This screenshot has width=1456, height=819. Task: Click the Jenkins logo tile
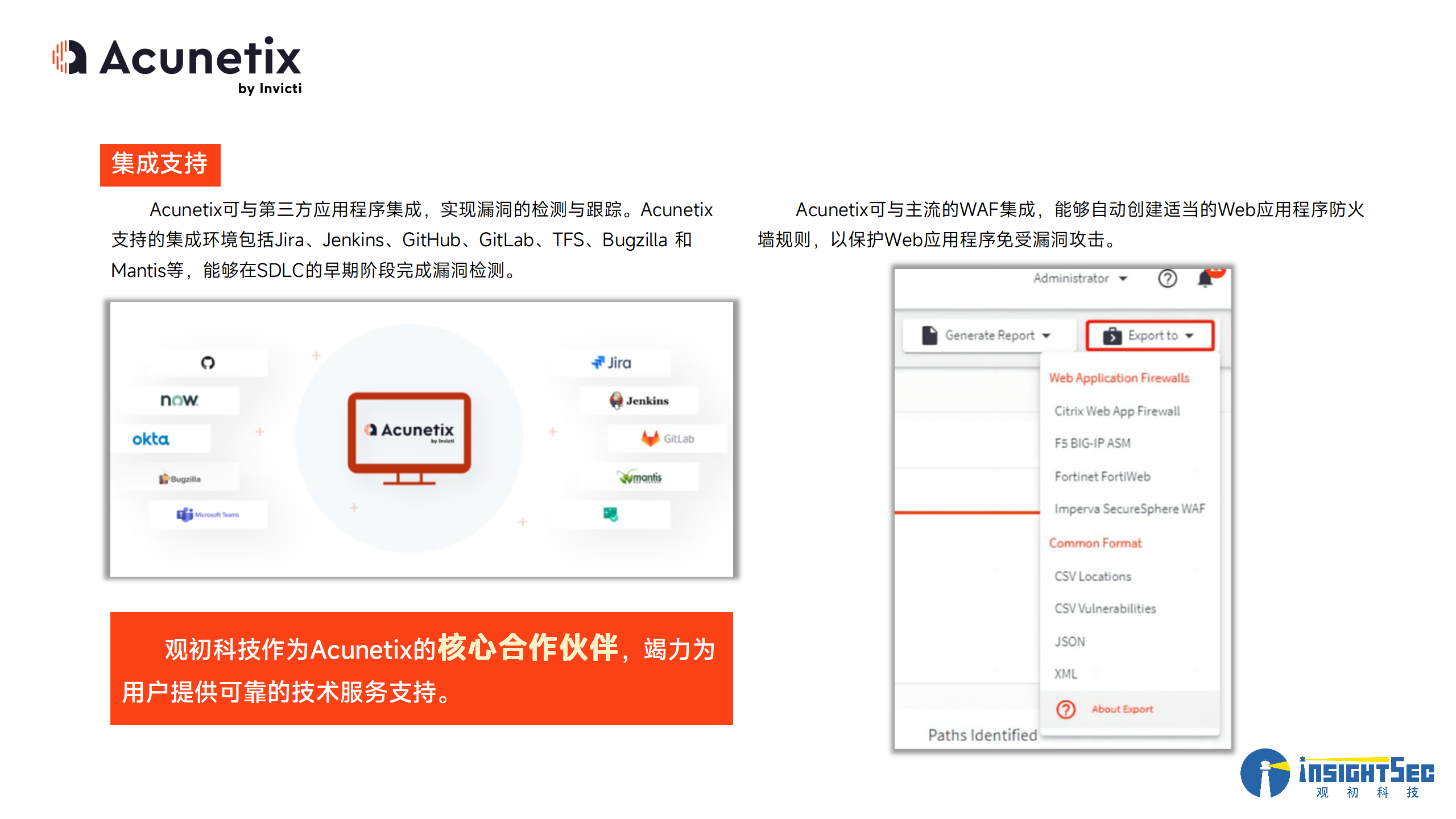[x=639, y=400]
